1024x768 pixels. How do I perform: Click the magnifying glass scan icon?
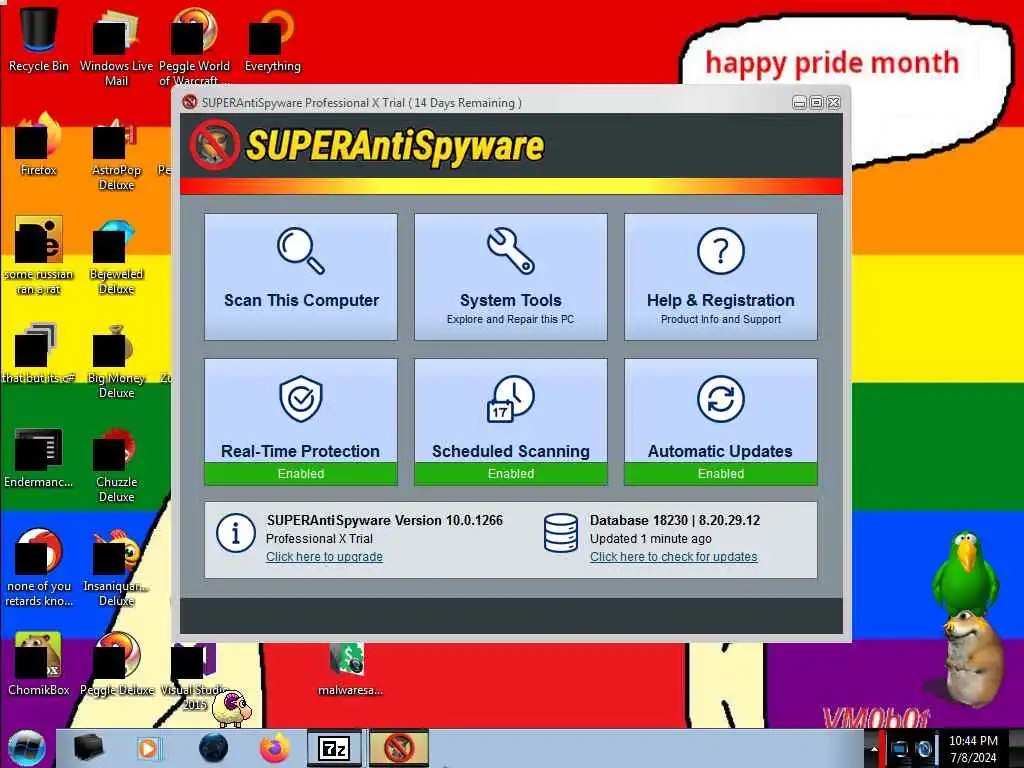[x=300, y=250]
